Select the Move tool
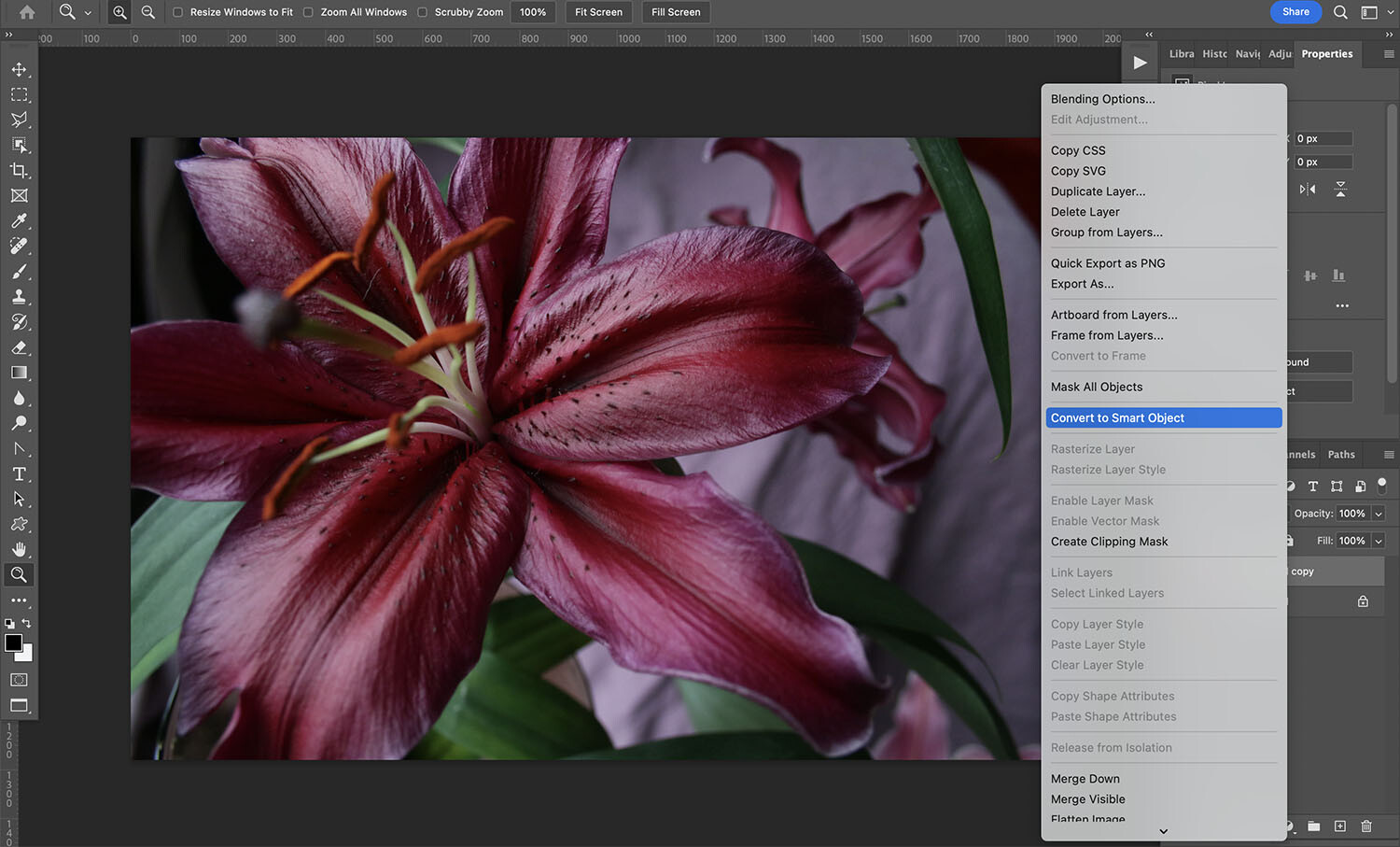1400x847 pixels. (x=19, y=68)
